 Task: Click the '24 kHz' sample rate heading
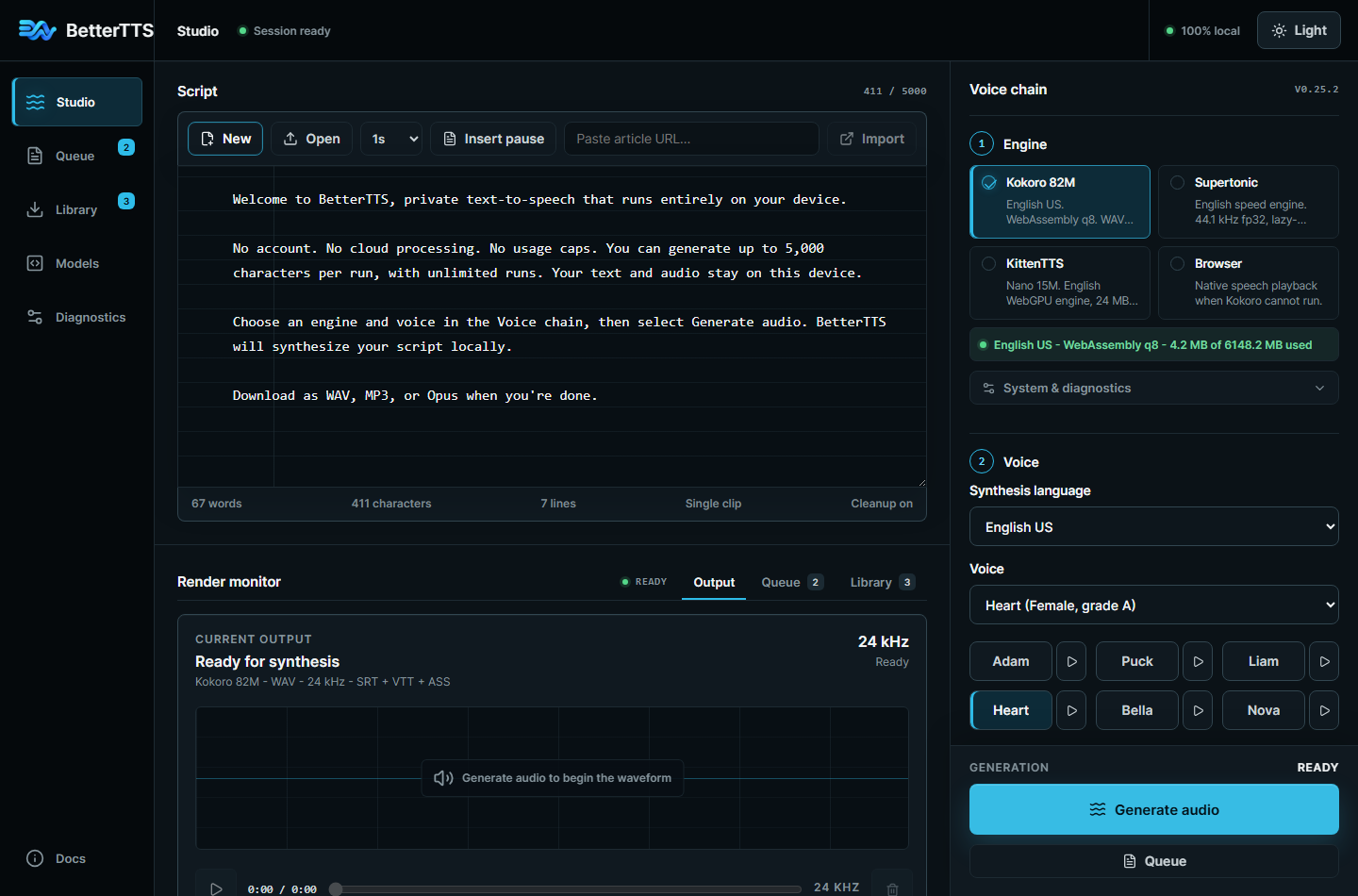point(884,641)
